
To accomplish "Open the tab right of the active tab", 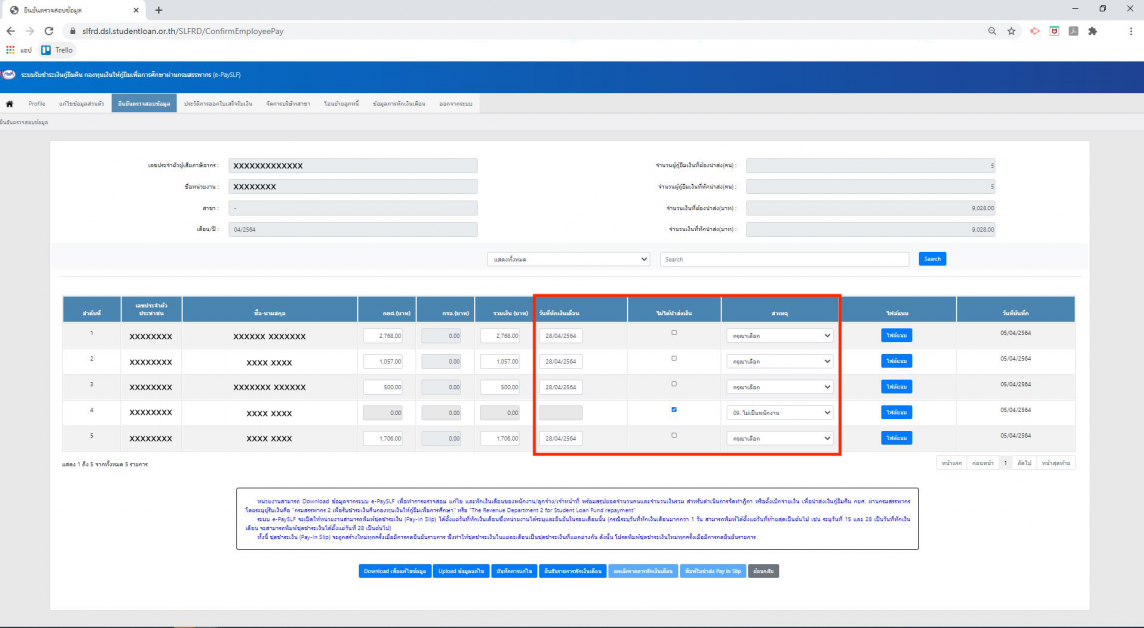I will (218, 104).
